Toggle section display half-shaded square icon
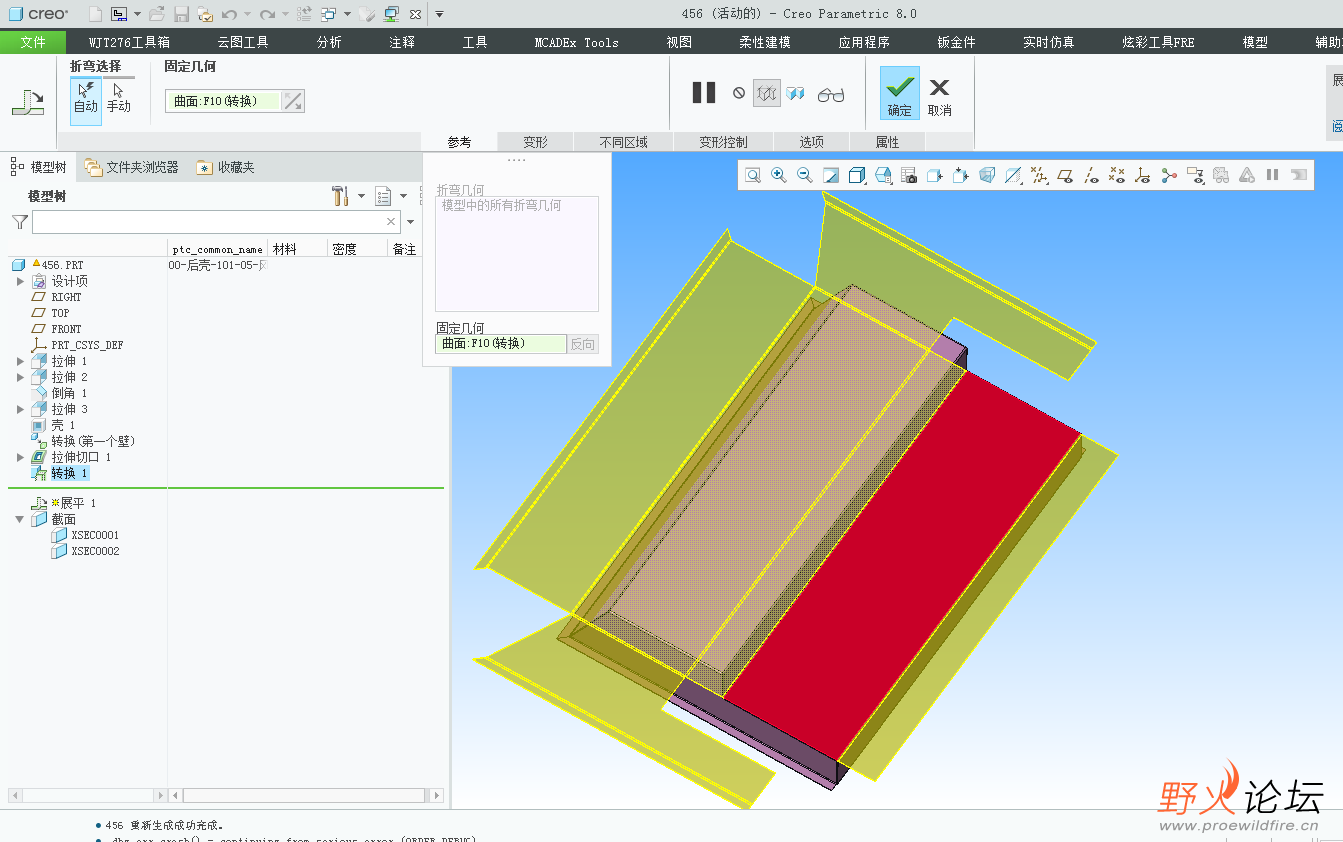Image resolution: width=1343 pixels, height=842 pixels. coord(1012,175)
